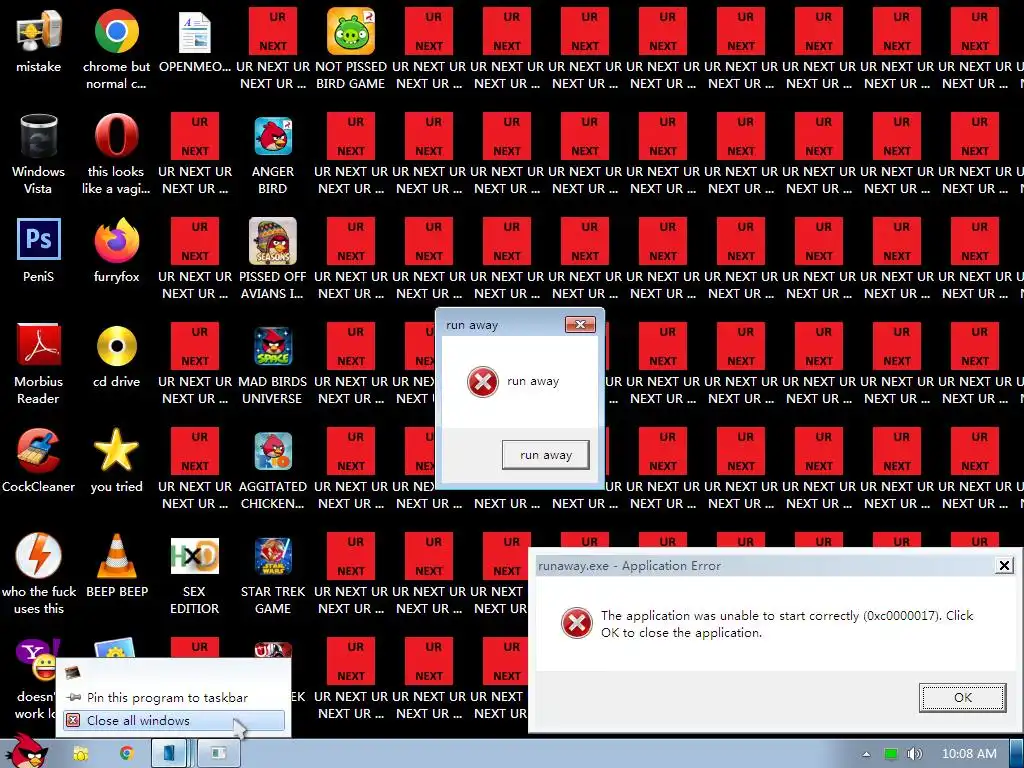Image resolution: width=1024 pixels, height=768 pixels.
Task: Open the OPENMEO document desktop icon
Action: tap(195, 31)
